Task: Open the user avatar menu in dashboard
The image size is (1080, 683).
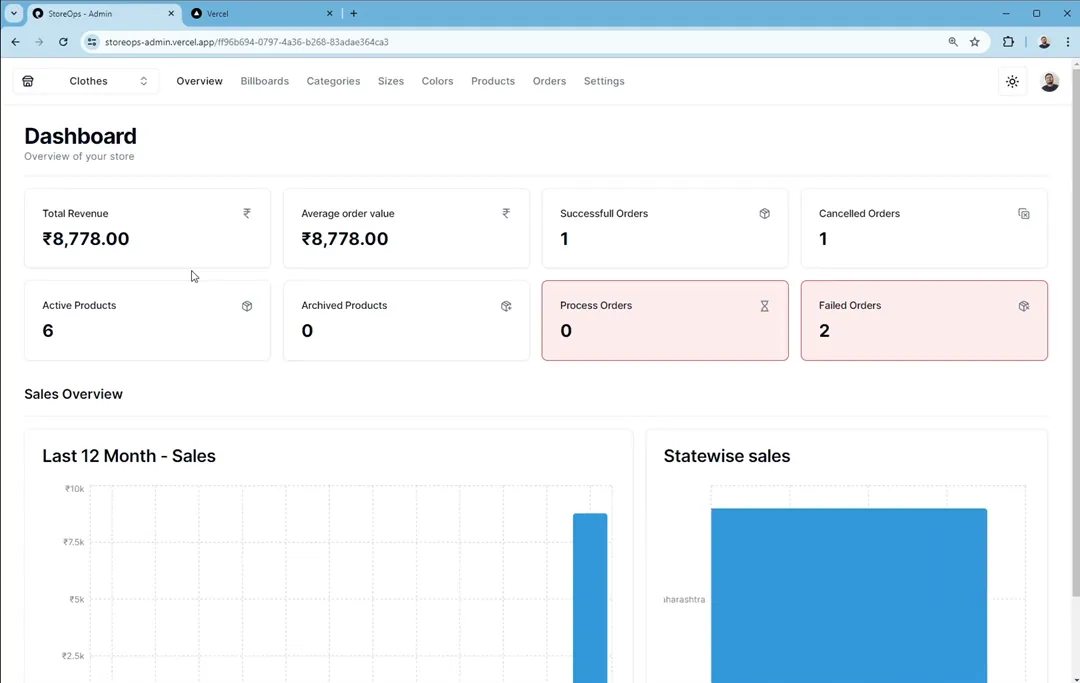Action: pyautogui.click(x=1049, y=81)
